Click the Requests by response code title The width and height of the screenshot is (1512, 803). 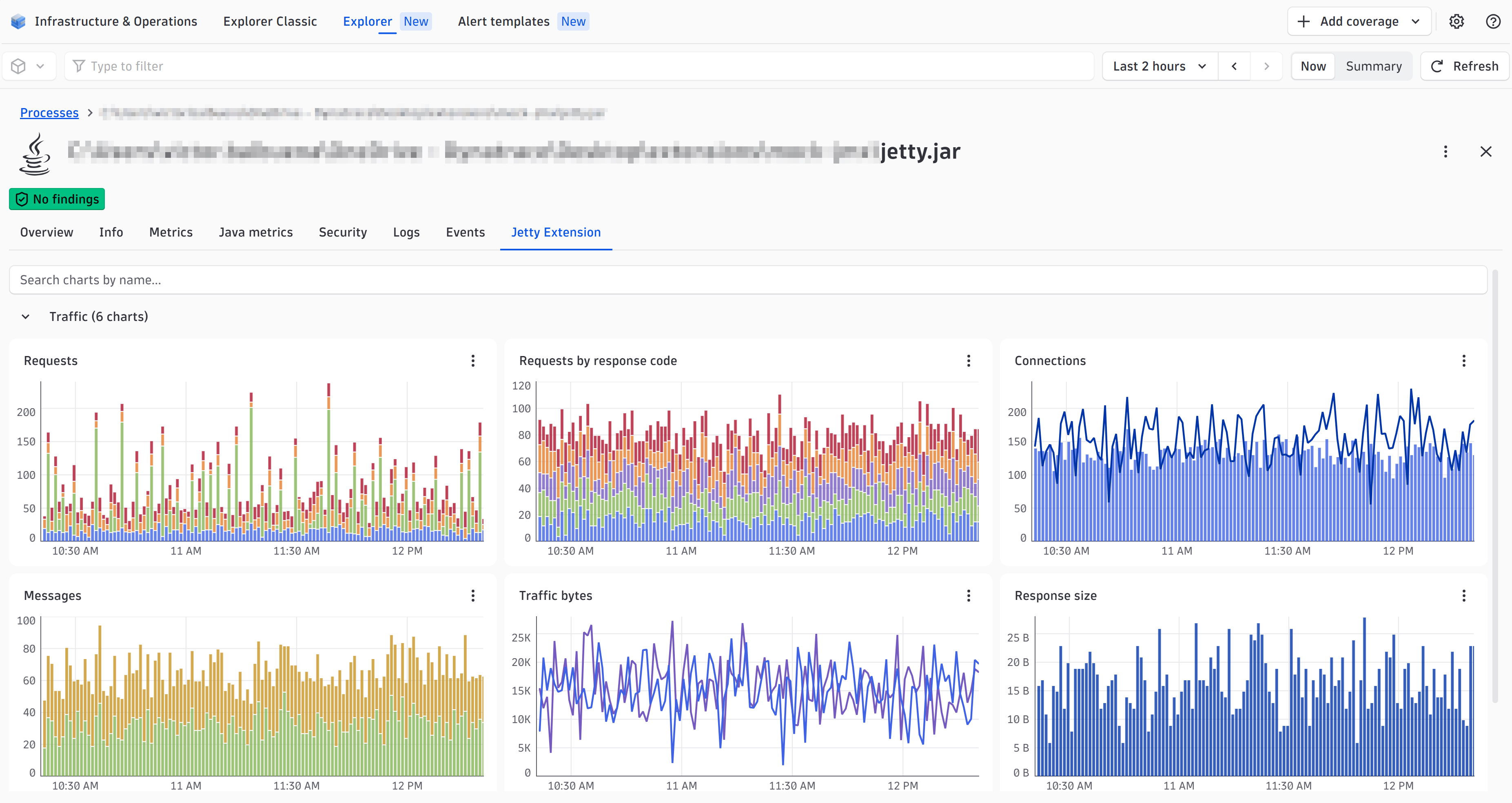point(598,361)
